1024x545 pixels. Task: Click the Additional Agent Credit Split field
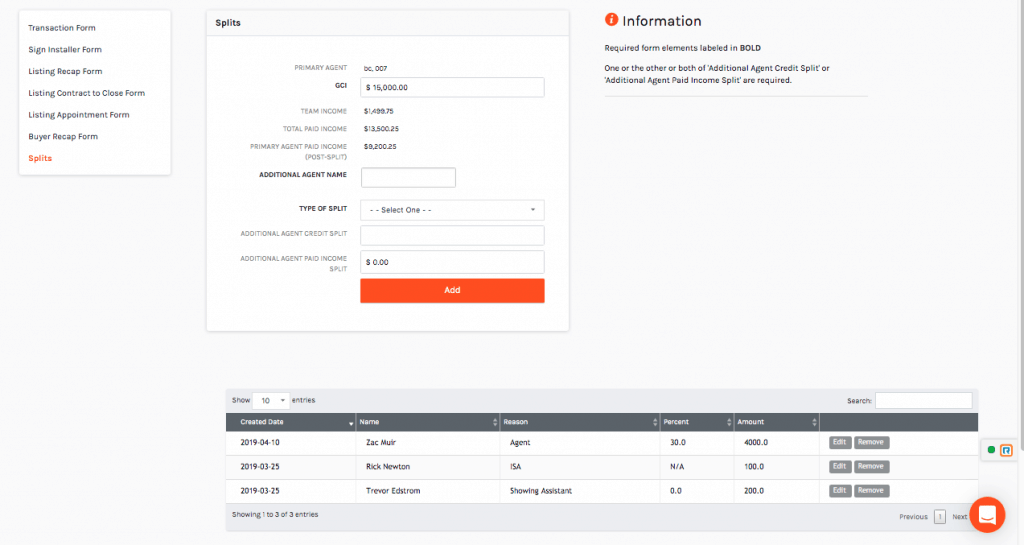pos(452,235)
